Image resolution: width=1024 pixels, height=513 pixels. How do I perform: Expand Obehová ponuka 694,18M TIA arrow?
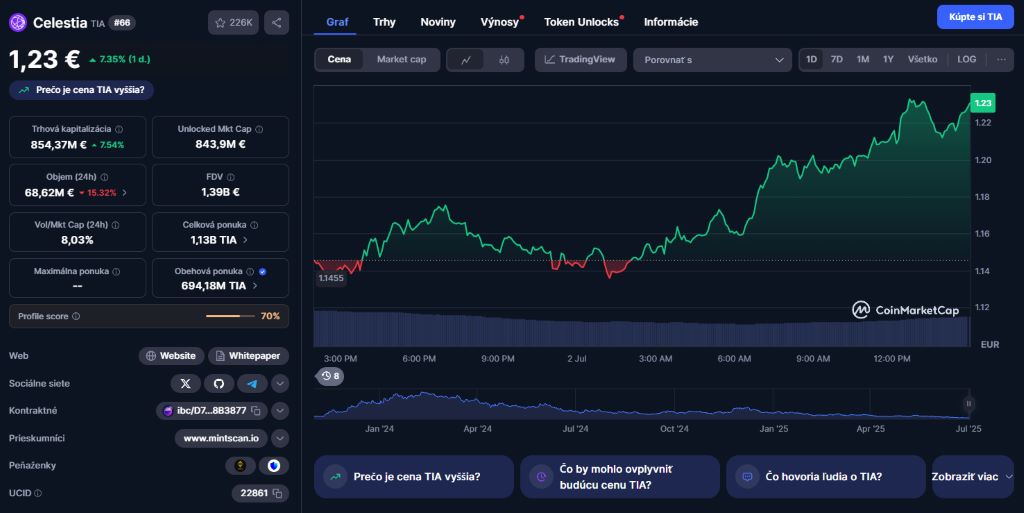[255, 286]
